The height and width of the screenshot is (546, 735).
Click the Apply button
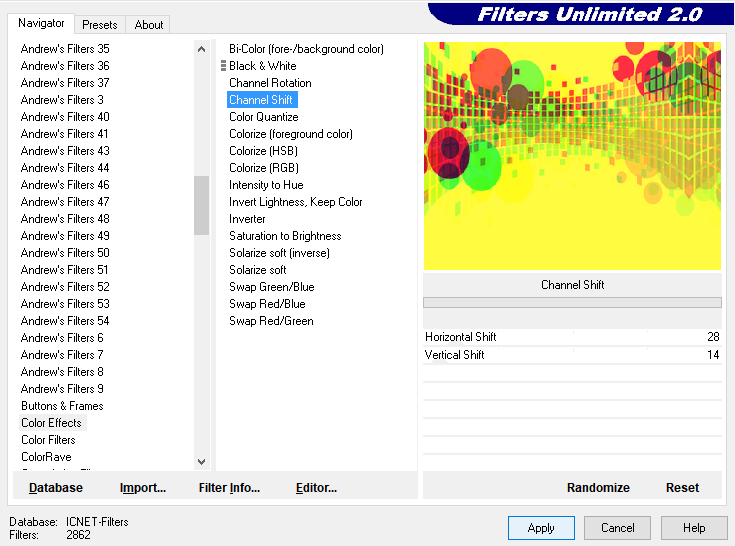541,528
